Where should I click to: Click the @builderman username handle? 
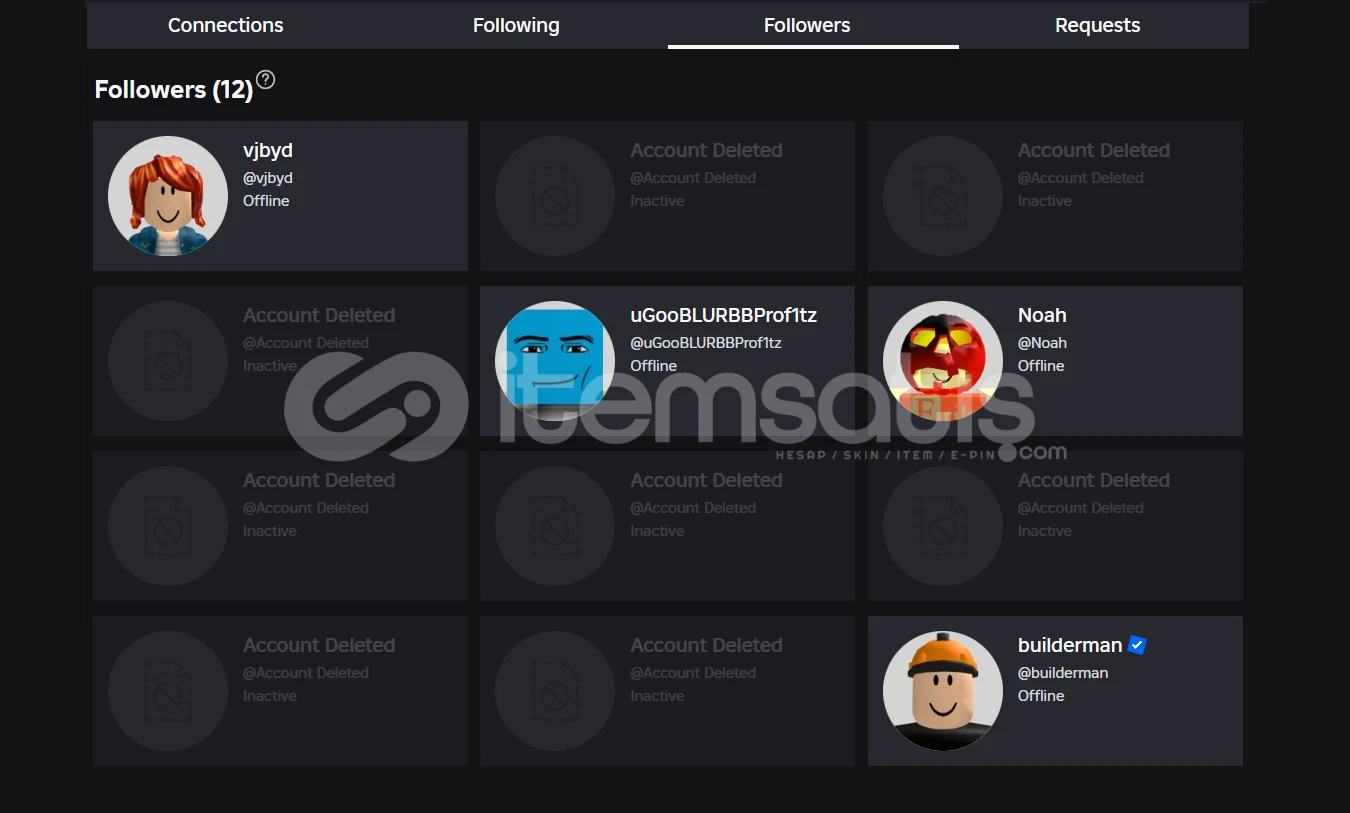[1063, 673]
